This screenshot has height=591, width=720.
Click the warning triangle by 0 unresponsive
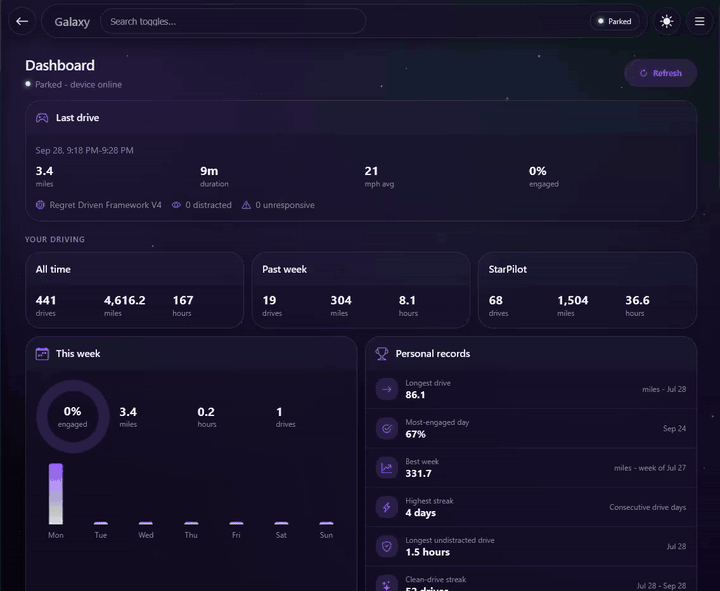[246, 205]
